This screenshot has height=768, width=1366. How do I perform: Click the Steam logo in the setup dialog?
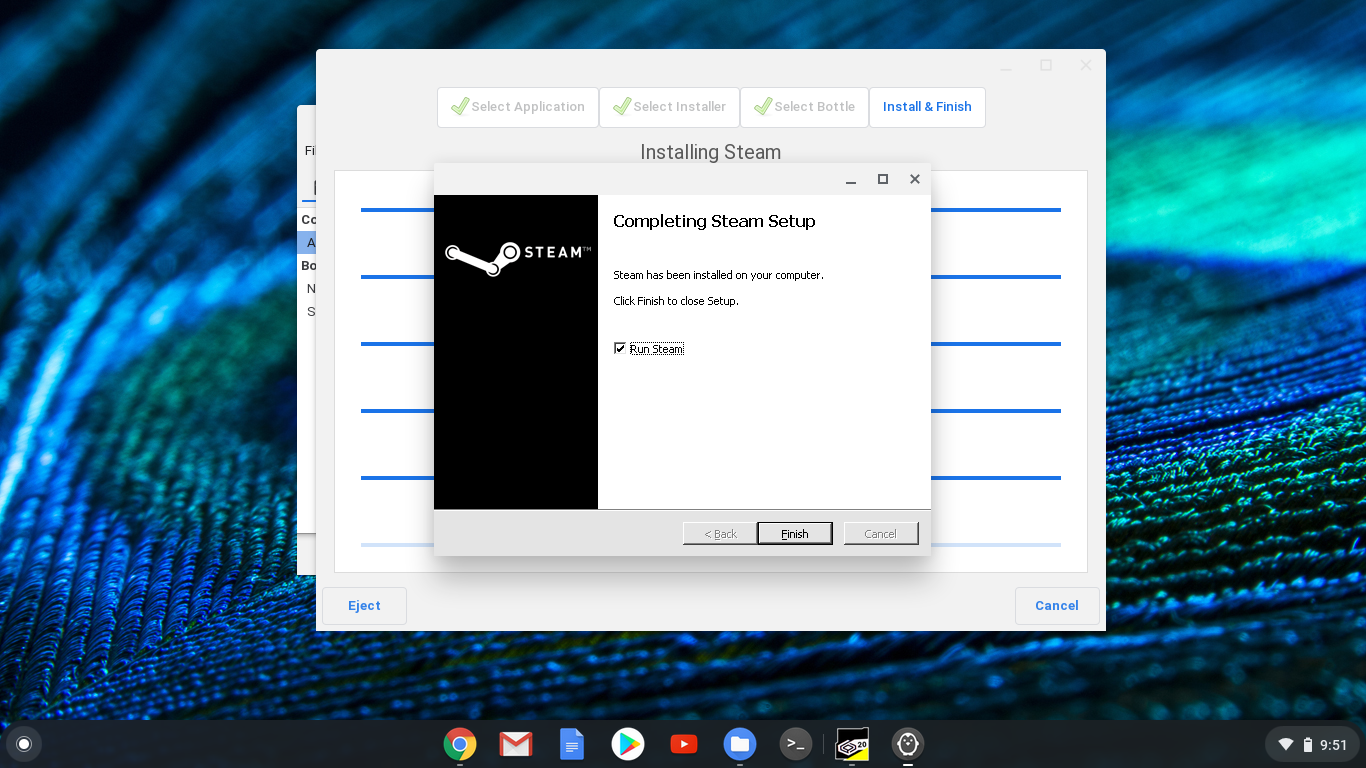click(517, 257)
